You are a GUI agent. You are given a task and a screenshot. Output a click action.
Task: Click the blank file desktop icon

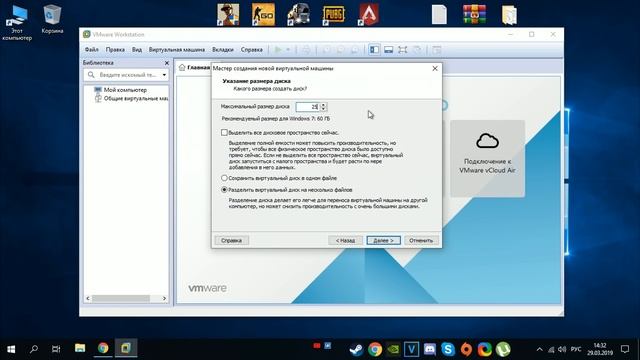coord(439,14)
